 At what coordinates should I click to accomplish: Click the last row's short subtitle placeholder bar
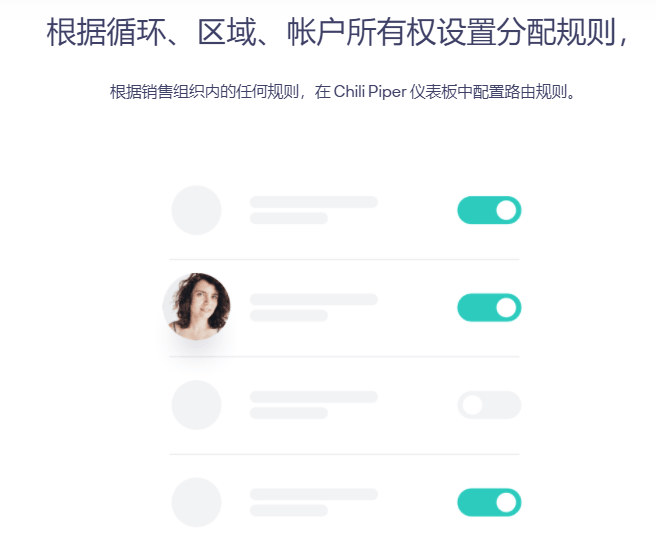289,510
